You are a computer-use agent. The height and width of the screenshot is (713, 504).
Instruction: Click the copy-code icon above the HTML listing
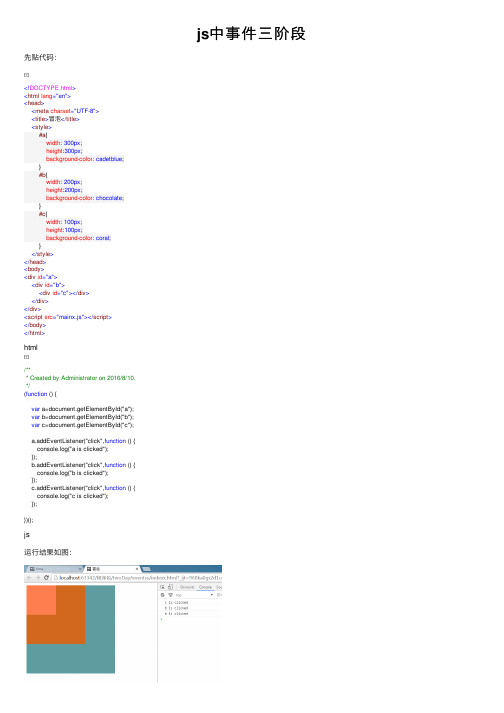coord(26,75)
